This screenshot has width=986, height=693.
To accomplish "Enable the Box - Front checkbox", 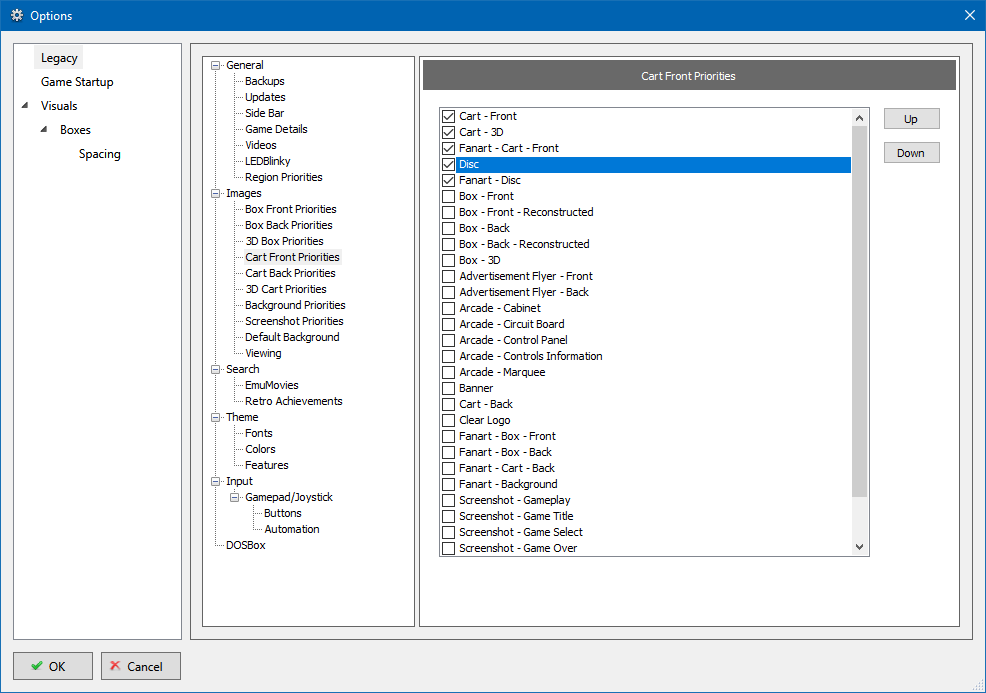I will pyautogui.click(x=448, y=196).
